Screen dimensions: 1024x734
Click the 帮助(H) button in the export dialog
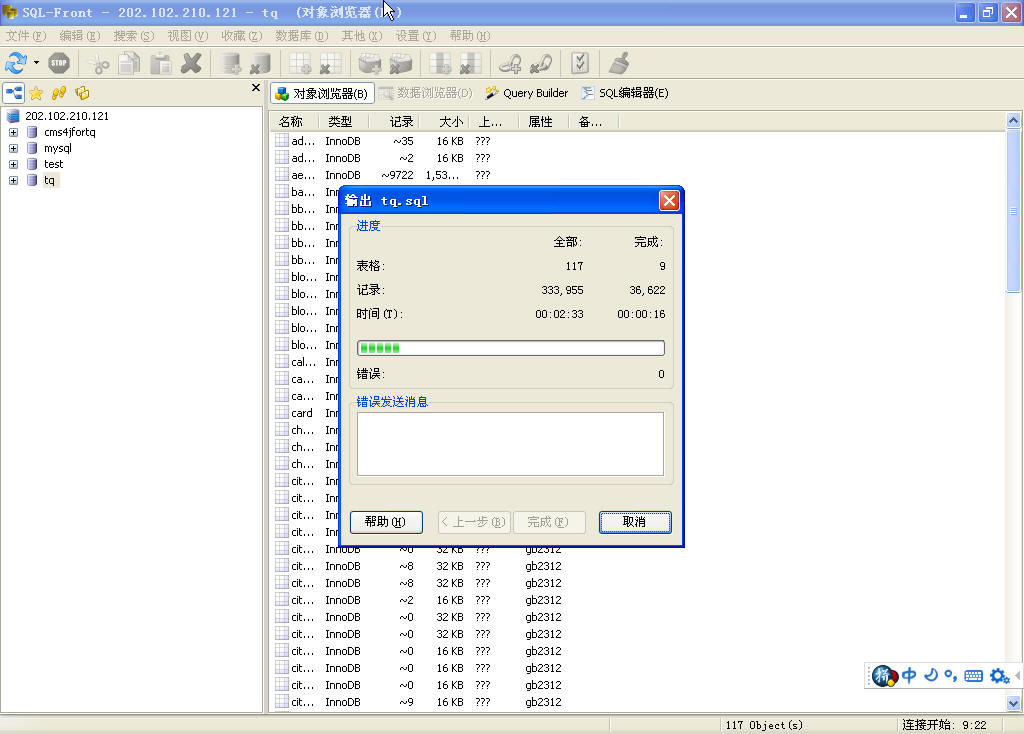click(386, 522)
